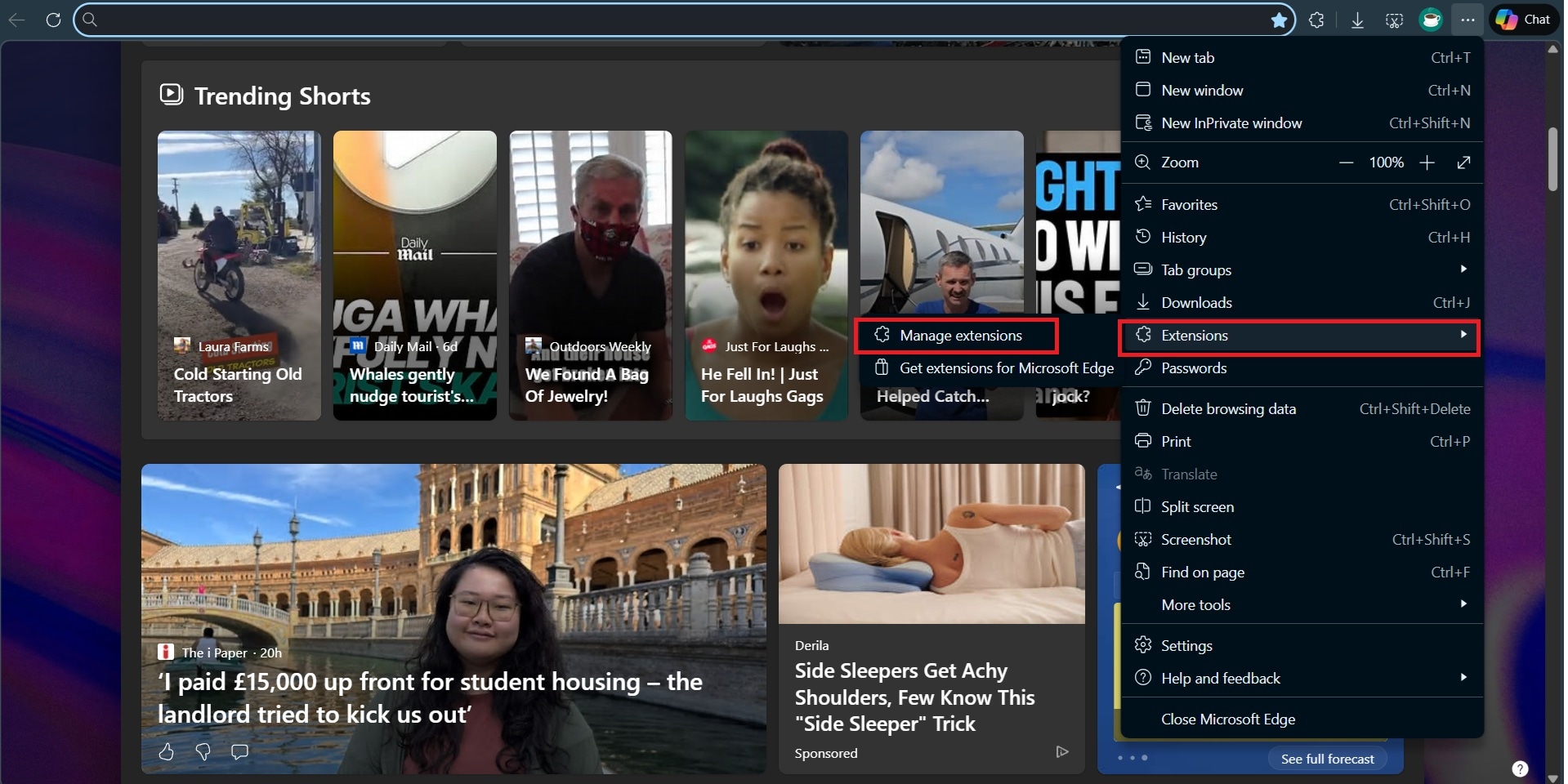Viewport: 1568px width, 784px height.
Task: Decrease zoom with the minus button
Action: click(x=1346, y=163)
